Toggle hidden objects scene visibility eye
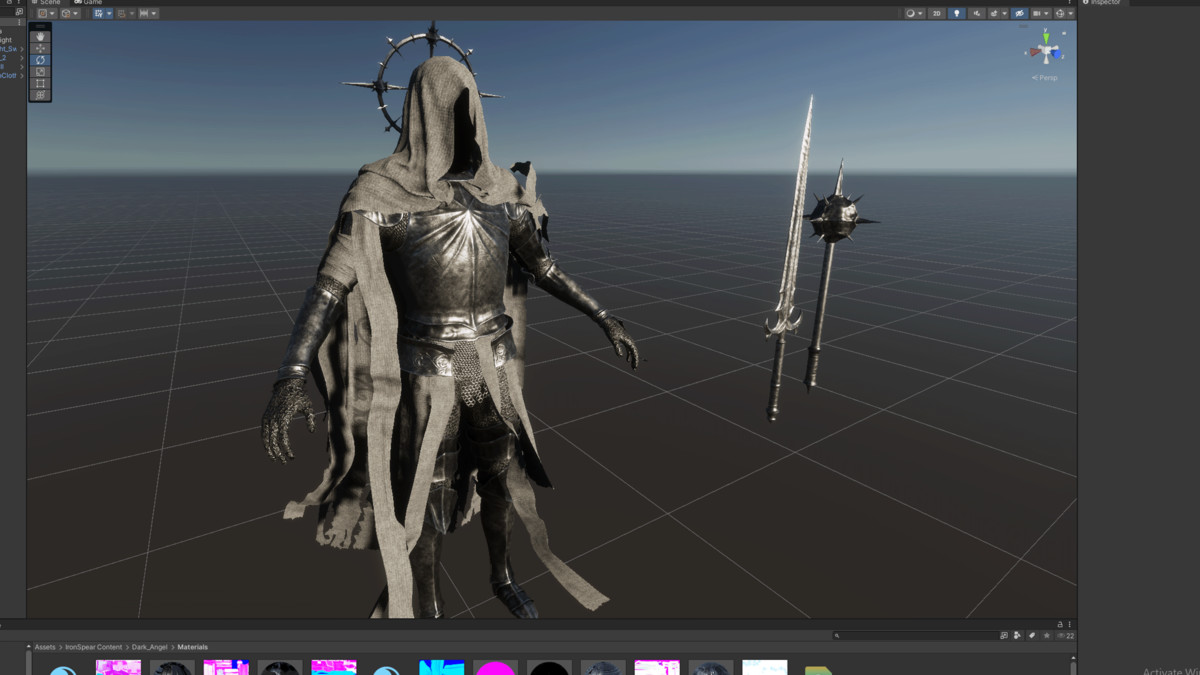 (x=1019, y=13)
